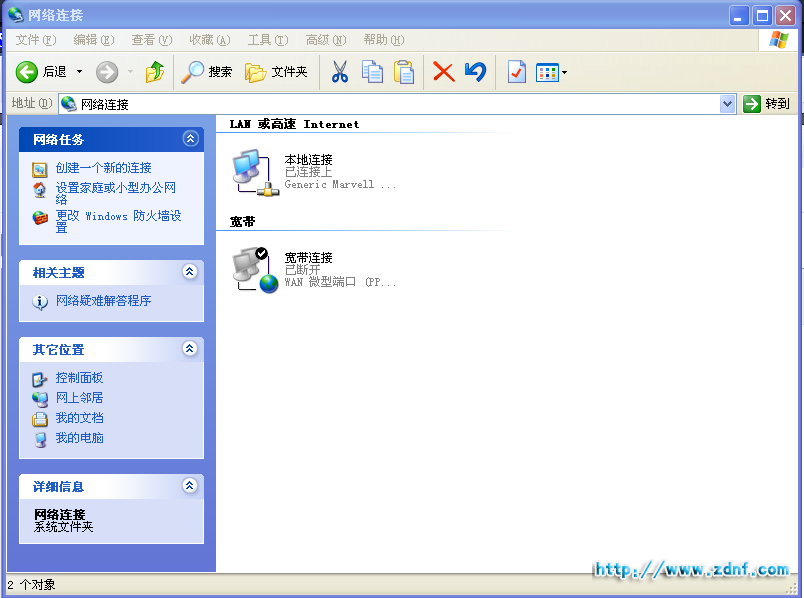Open the 控制面板 link
The height and width of the screenshot is (598, 804).
pyautogui.click(x=79, y=378)
